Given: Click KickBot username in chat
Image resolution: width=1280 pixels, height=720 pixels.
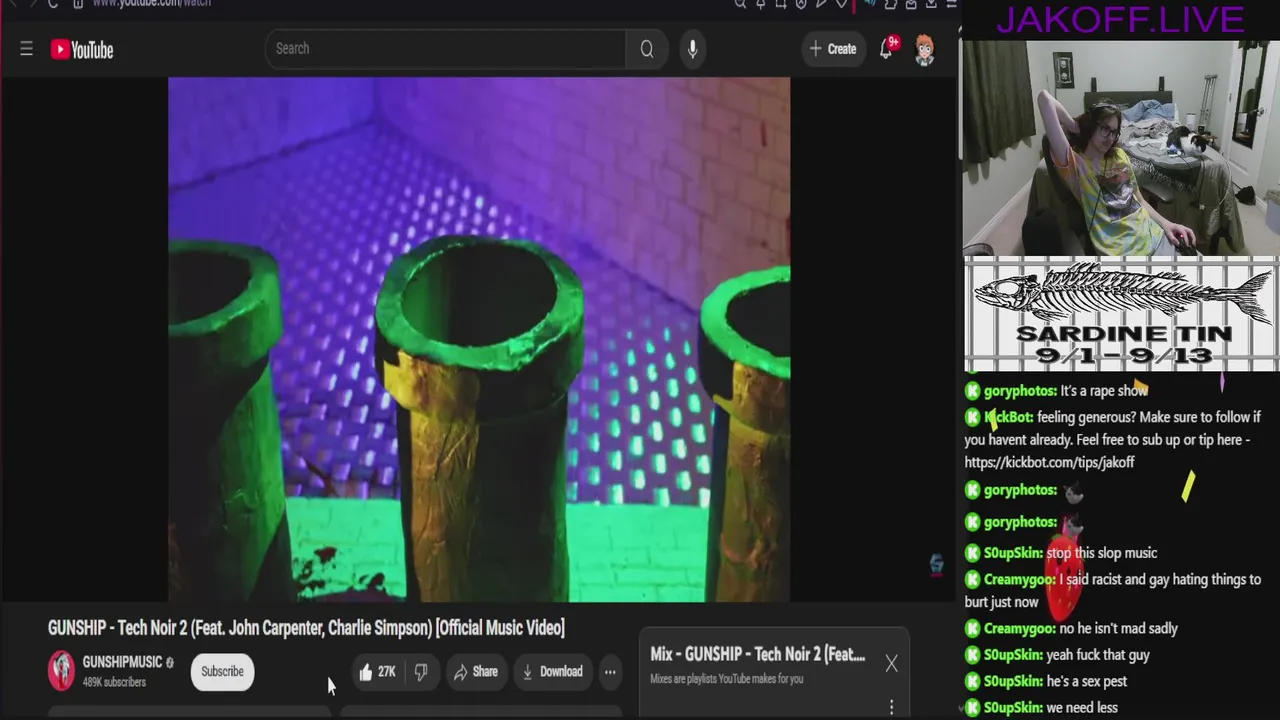Looking at the screenshot, I should [x=1008, y=417].
